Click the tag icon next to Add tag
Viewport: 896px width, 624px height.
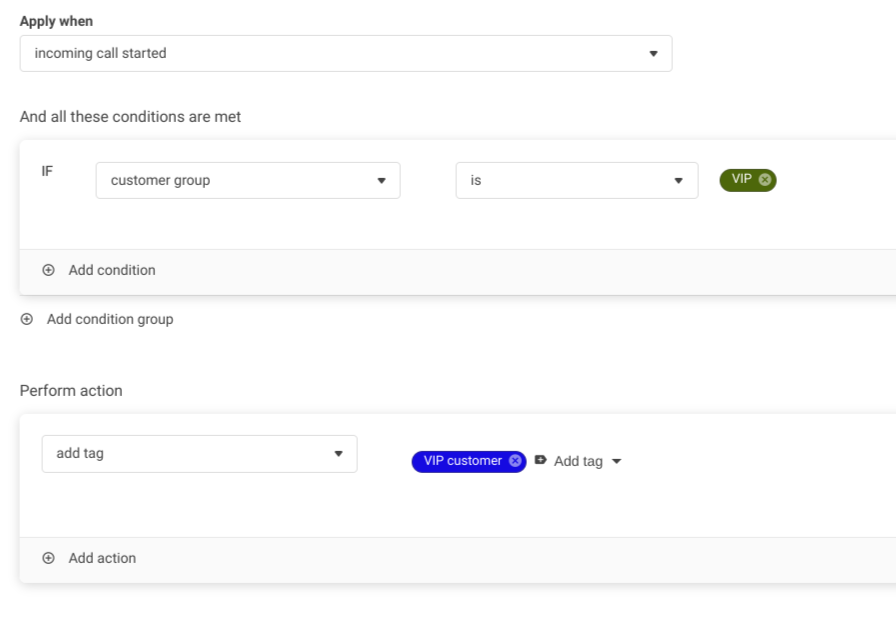click(x=541, y=461)
